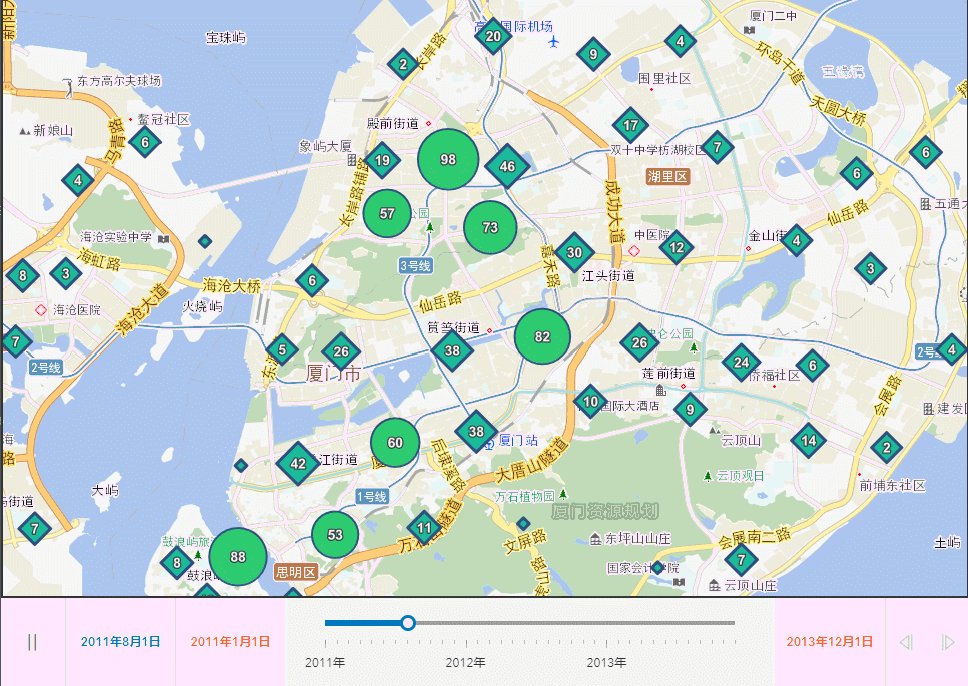Expand the 82 point cluster
The width and height of the screenshot is (968, 686).
[x=542, y=337]
